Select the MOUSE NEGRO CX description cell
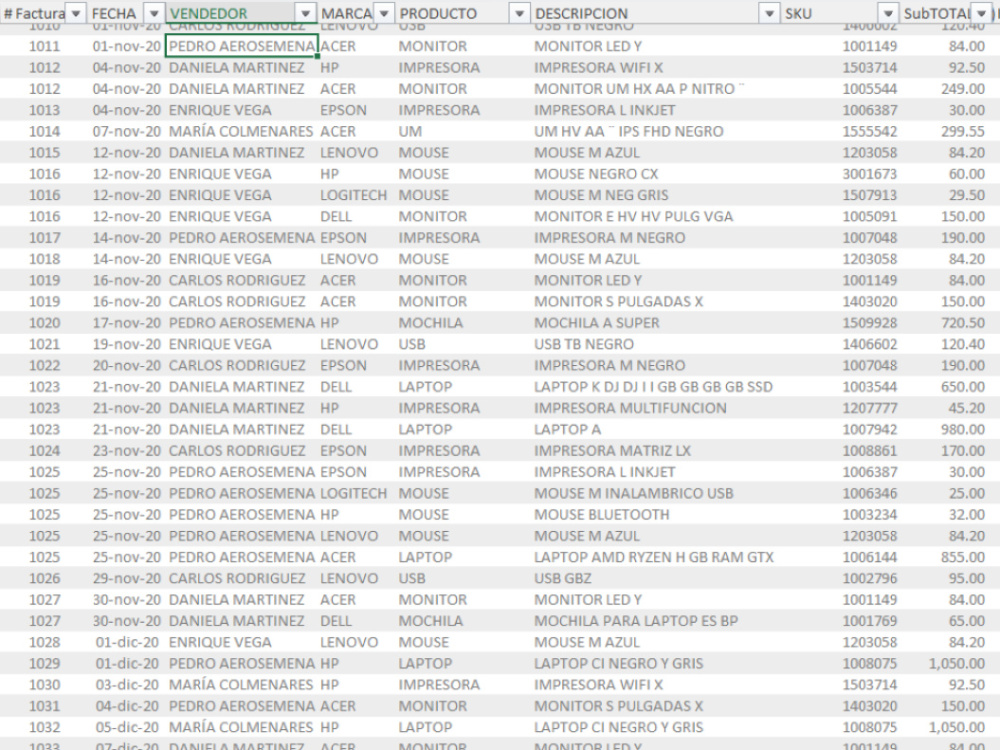 [596, 174]
